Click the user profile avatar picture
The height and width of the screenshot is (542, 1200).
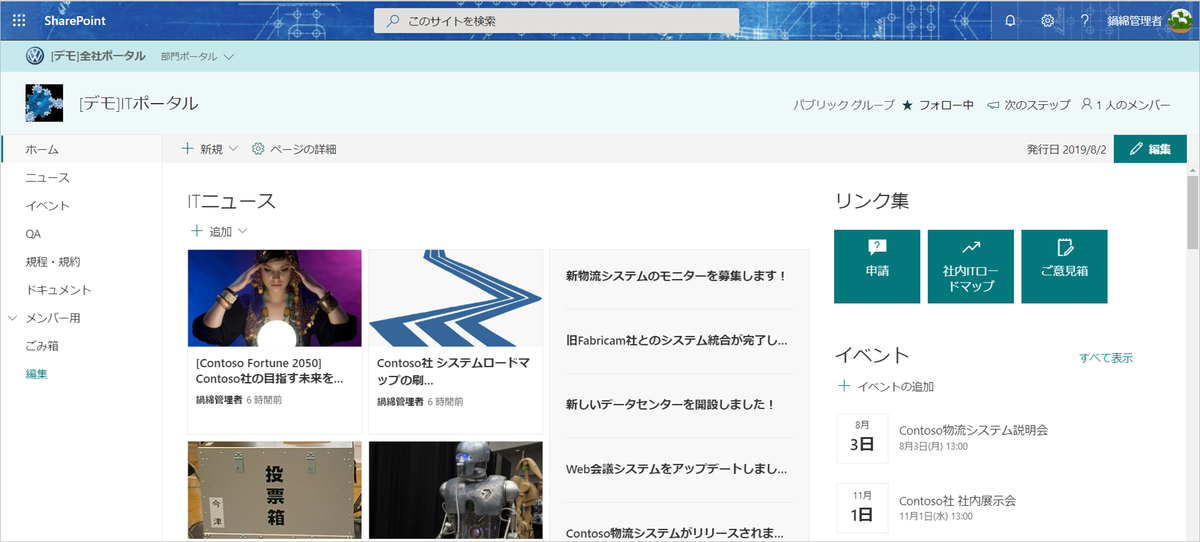[x=1180, y=20]
